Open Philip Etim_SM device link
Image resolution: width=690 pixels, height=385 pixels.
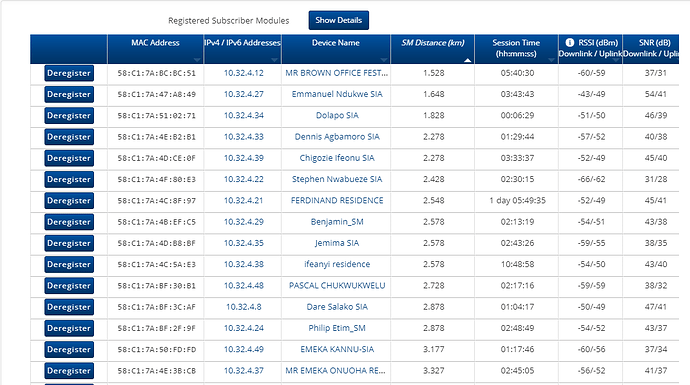coord(337,328)
